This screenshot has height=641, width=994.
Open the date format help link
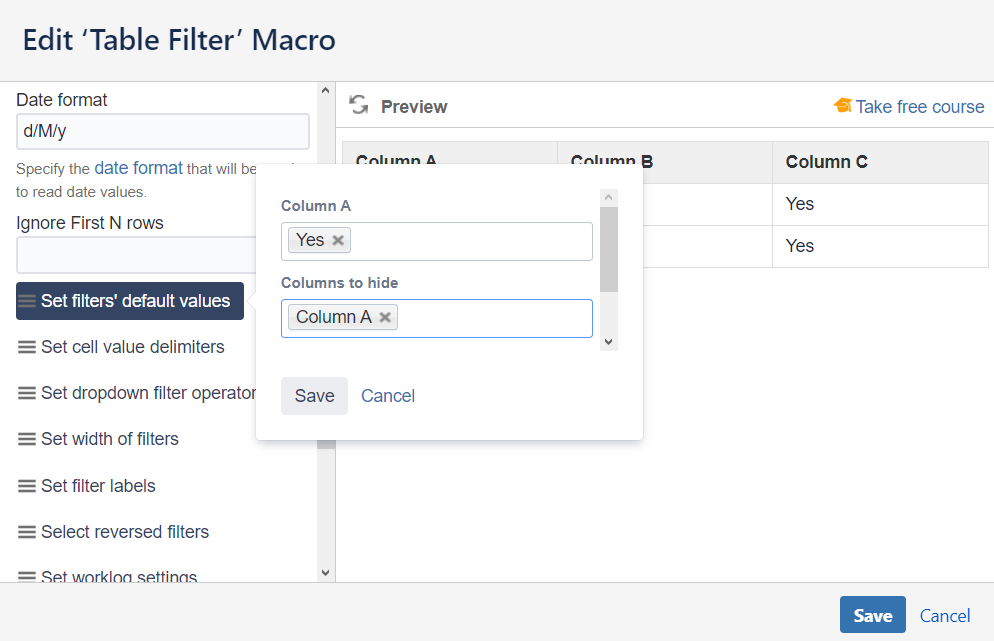(138, 168)
